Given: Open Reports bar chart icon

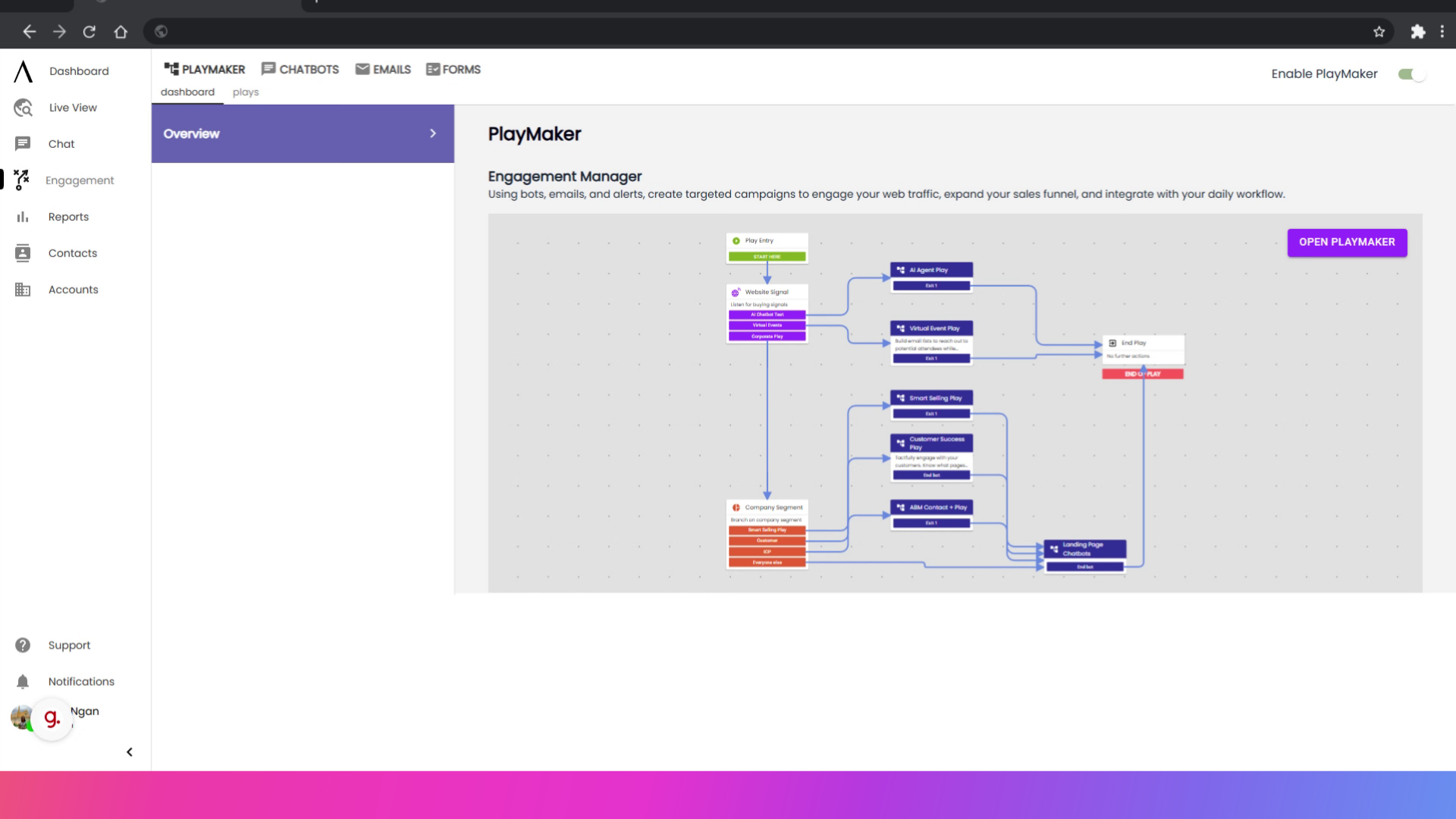Looking at the screenshot, I should coord(23,217).
